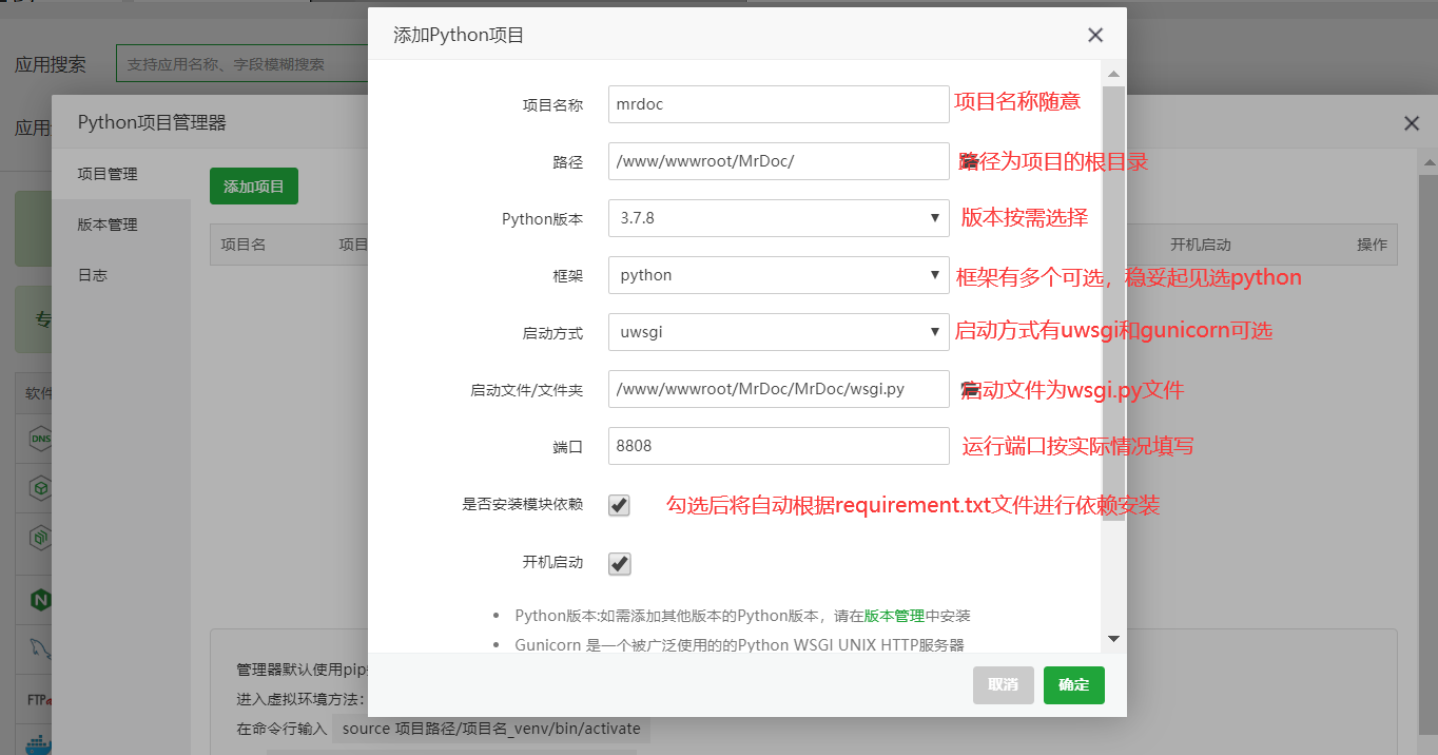The height and width of the screenshot is (755, 1438).
Task: Open the 日志 tab in Python项目管理器
Action: 92,274
